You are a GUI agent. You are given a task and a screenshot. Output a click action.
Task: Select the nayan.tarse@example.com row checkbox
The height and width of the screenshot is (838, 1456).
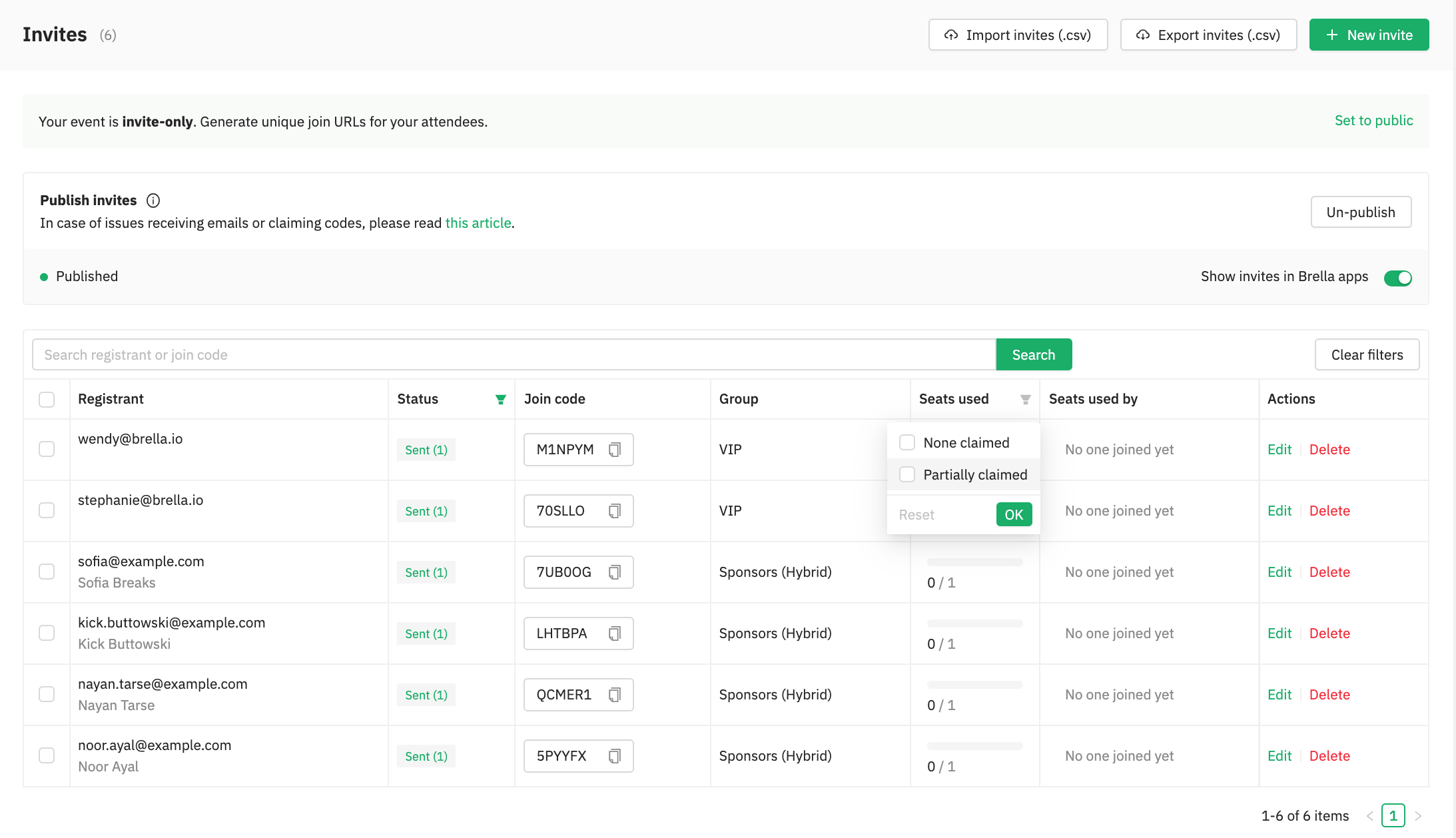pyautogui.click(x=47, y=694)
